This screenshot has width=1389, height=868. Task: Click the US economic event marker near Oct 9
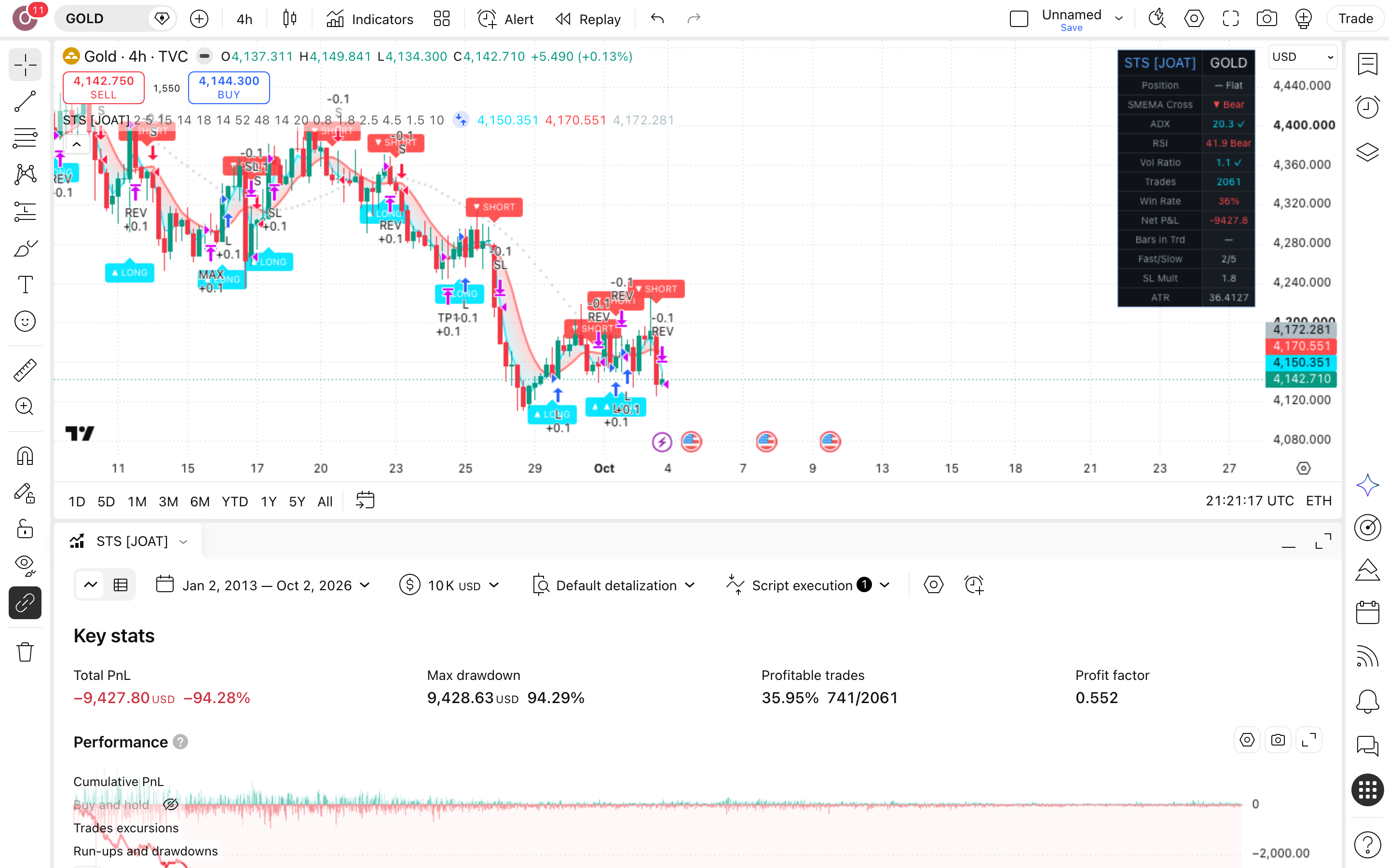(x=830, y=441)
